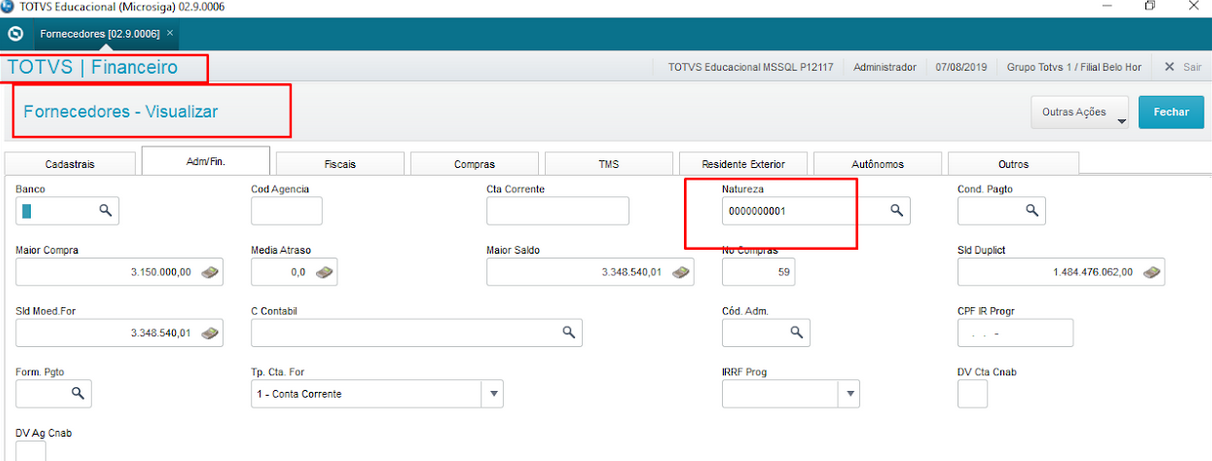1212x461 pixels.
Task: Open the Outras Ações dropdown
Action: (1079, 112)
